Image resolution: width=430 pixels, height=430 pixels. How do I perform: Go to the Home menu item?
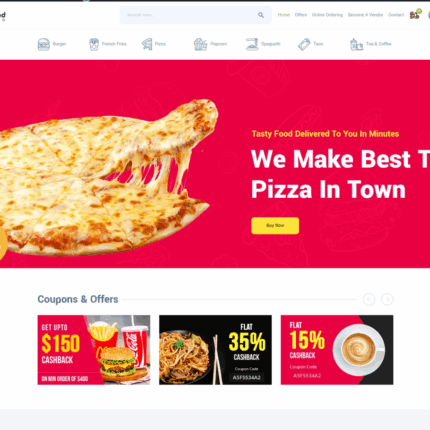tap(284, 15)
